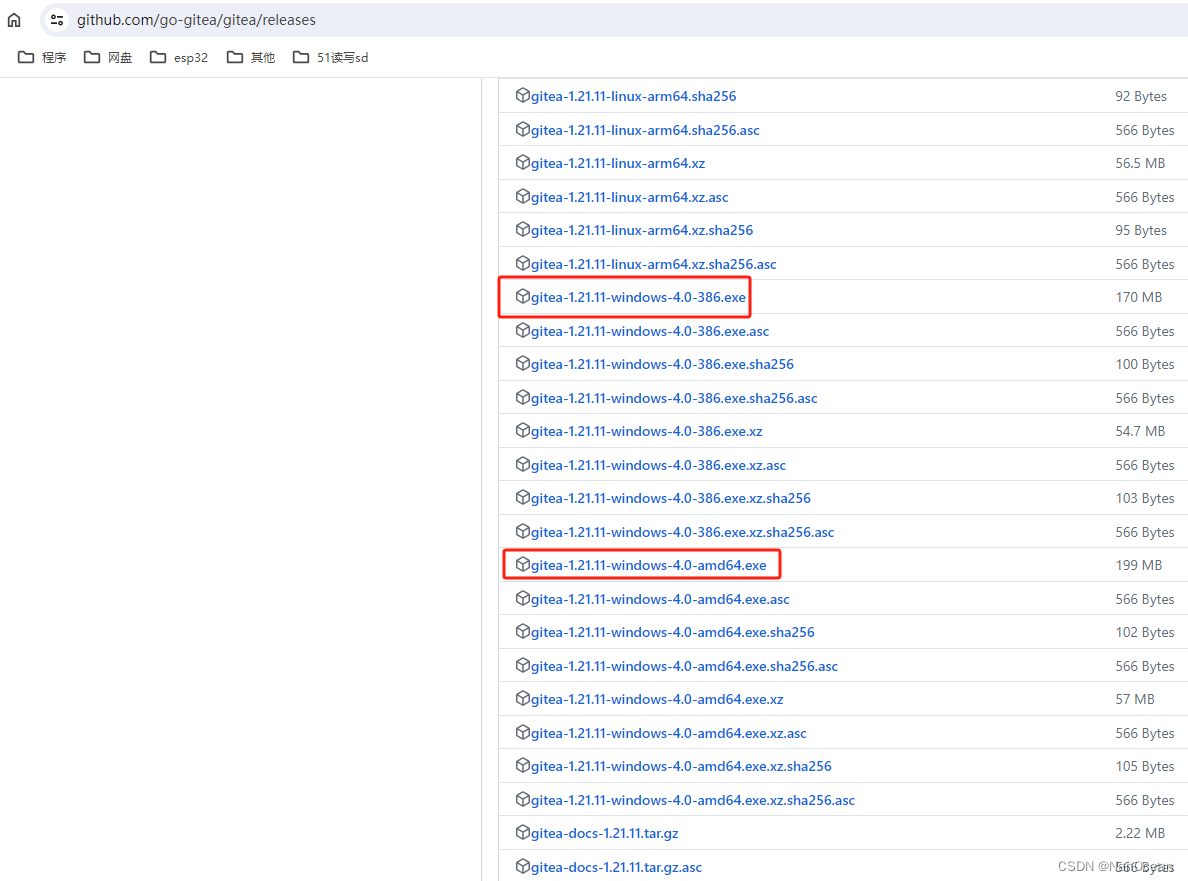
Task: Download gitea-1.21.11-linux-arm64.xz.sha256 link
Action: pos(642,230)
